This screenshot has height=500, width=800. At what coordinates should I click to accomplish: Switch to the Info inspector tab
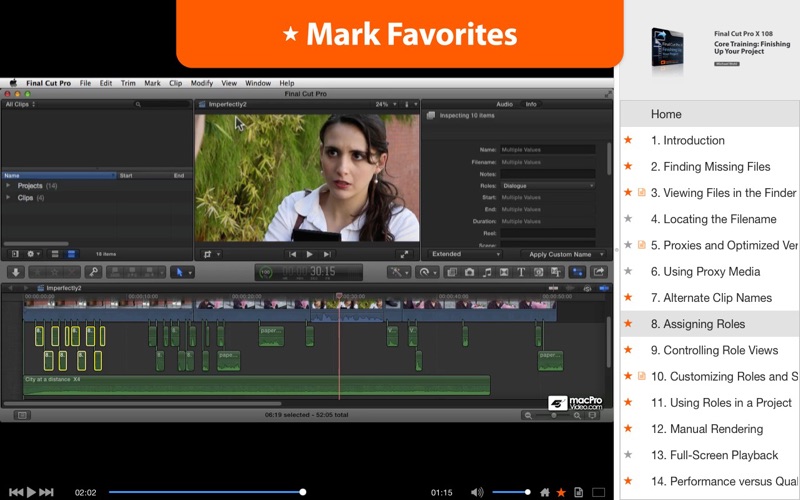pos(531,104)
